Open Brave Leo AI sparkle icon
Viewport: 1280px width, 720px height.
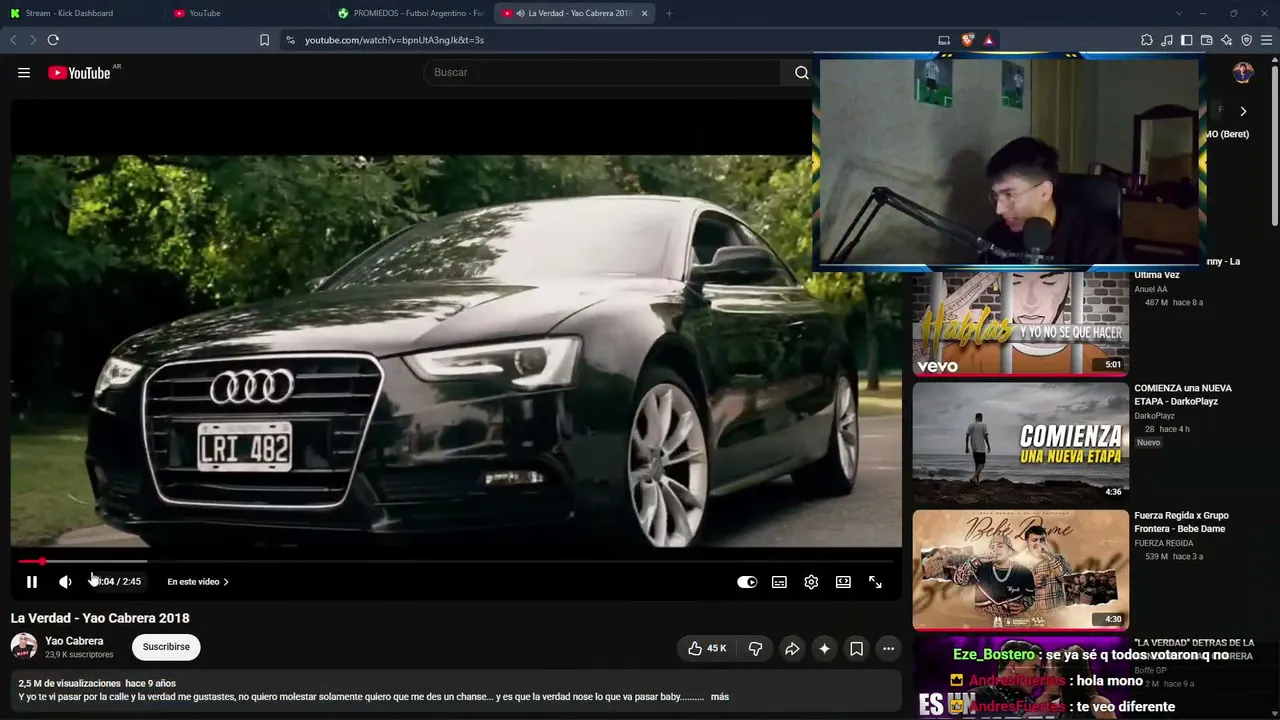(1227, 40)
